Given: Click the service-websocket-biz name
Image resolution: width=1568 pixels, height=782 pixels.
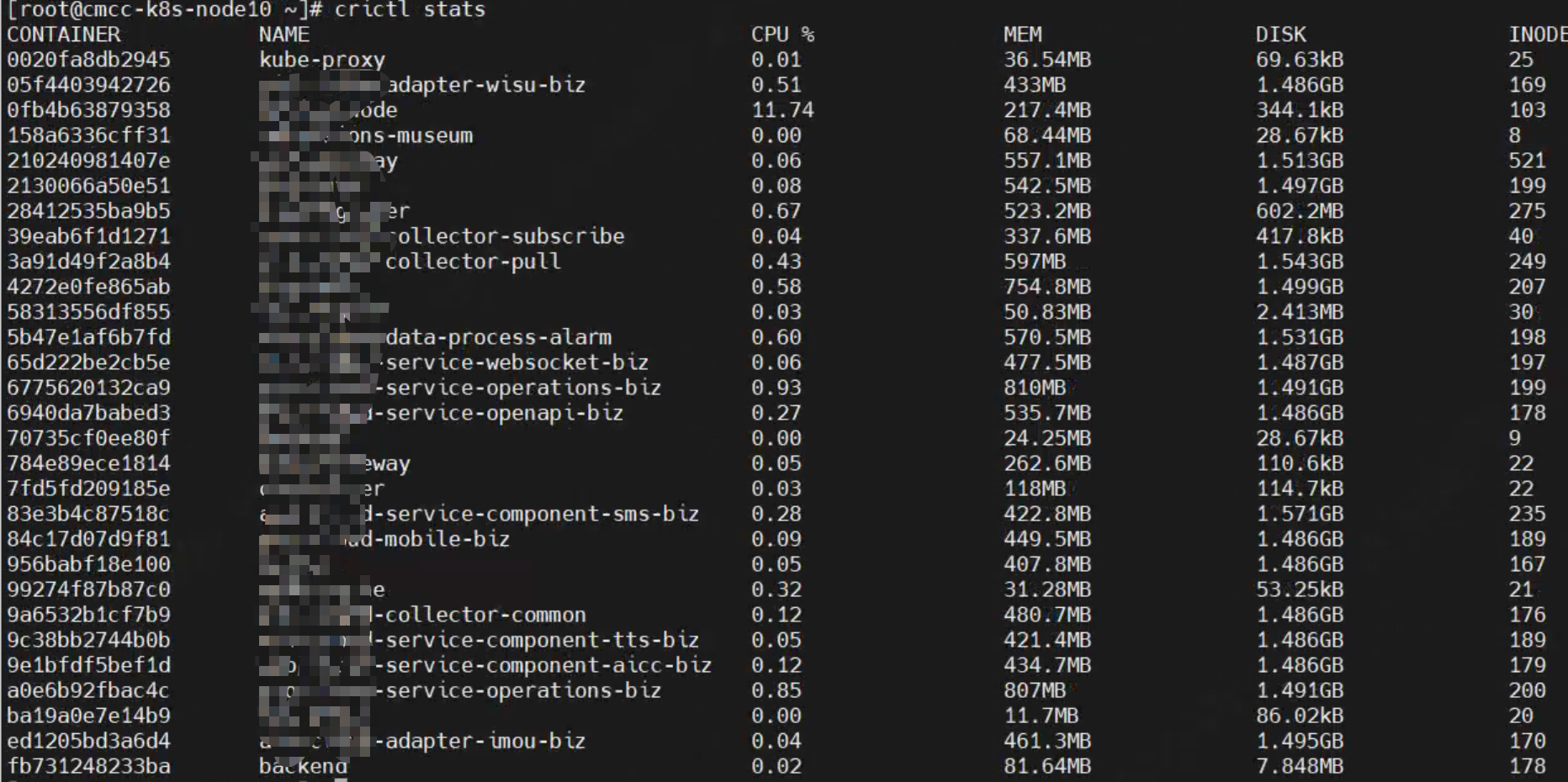Looking at the screenshot, I should (x=516, y=362).
